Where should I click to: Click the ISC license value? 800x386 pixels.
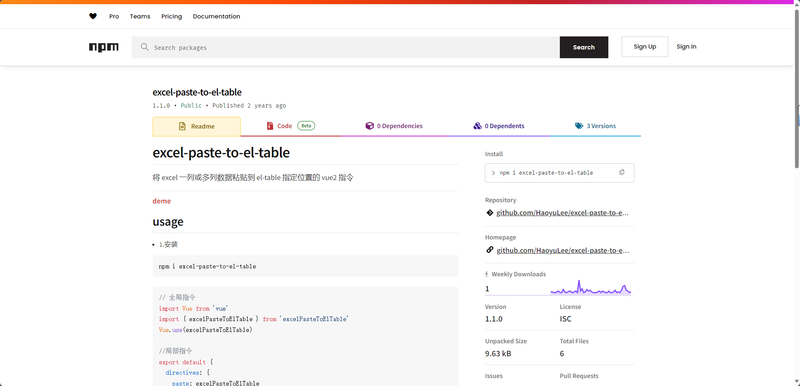coord(565,319)
